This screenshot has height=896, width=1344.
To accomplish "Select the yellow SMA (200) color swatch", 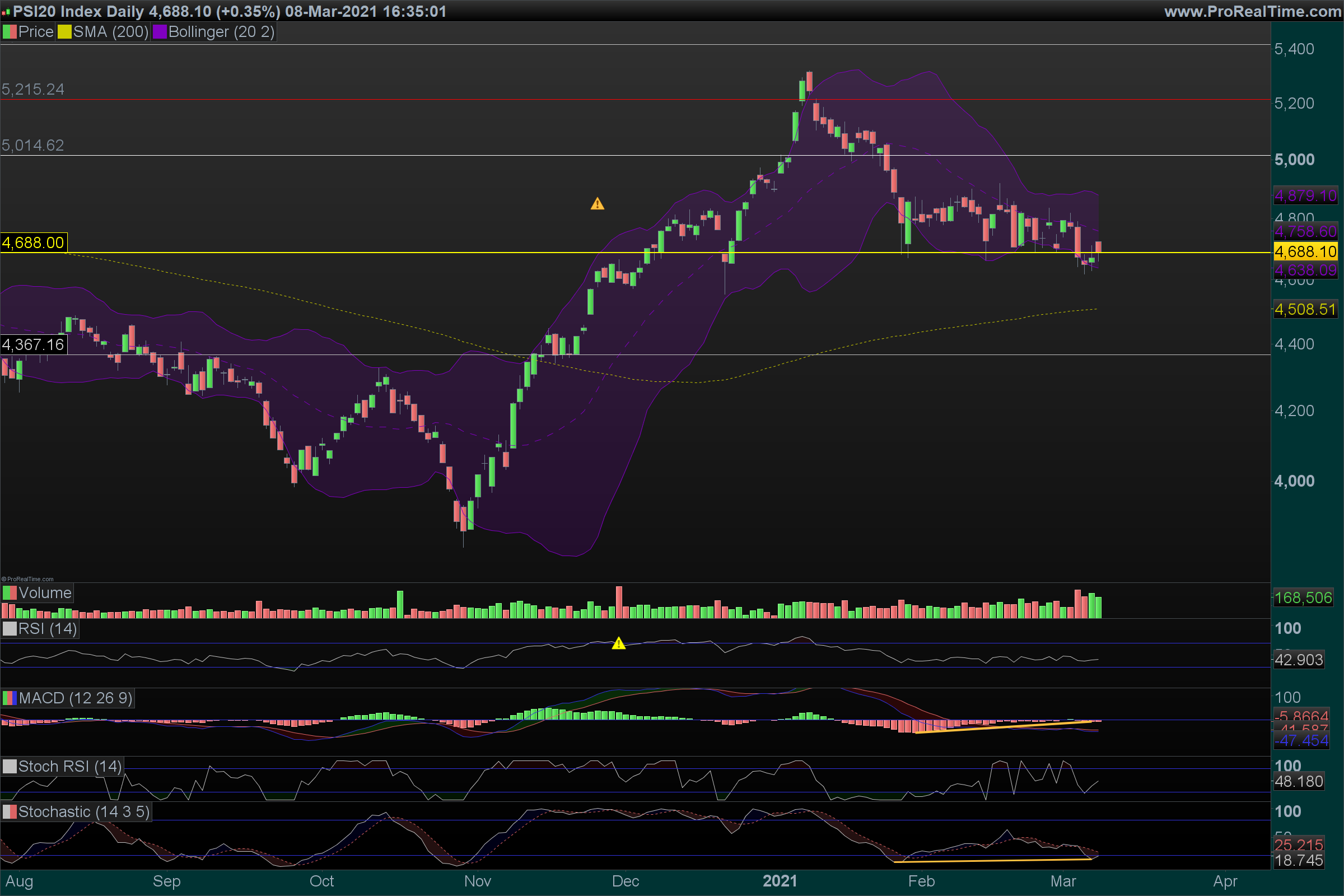I will (64, 32).
